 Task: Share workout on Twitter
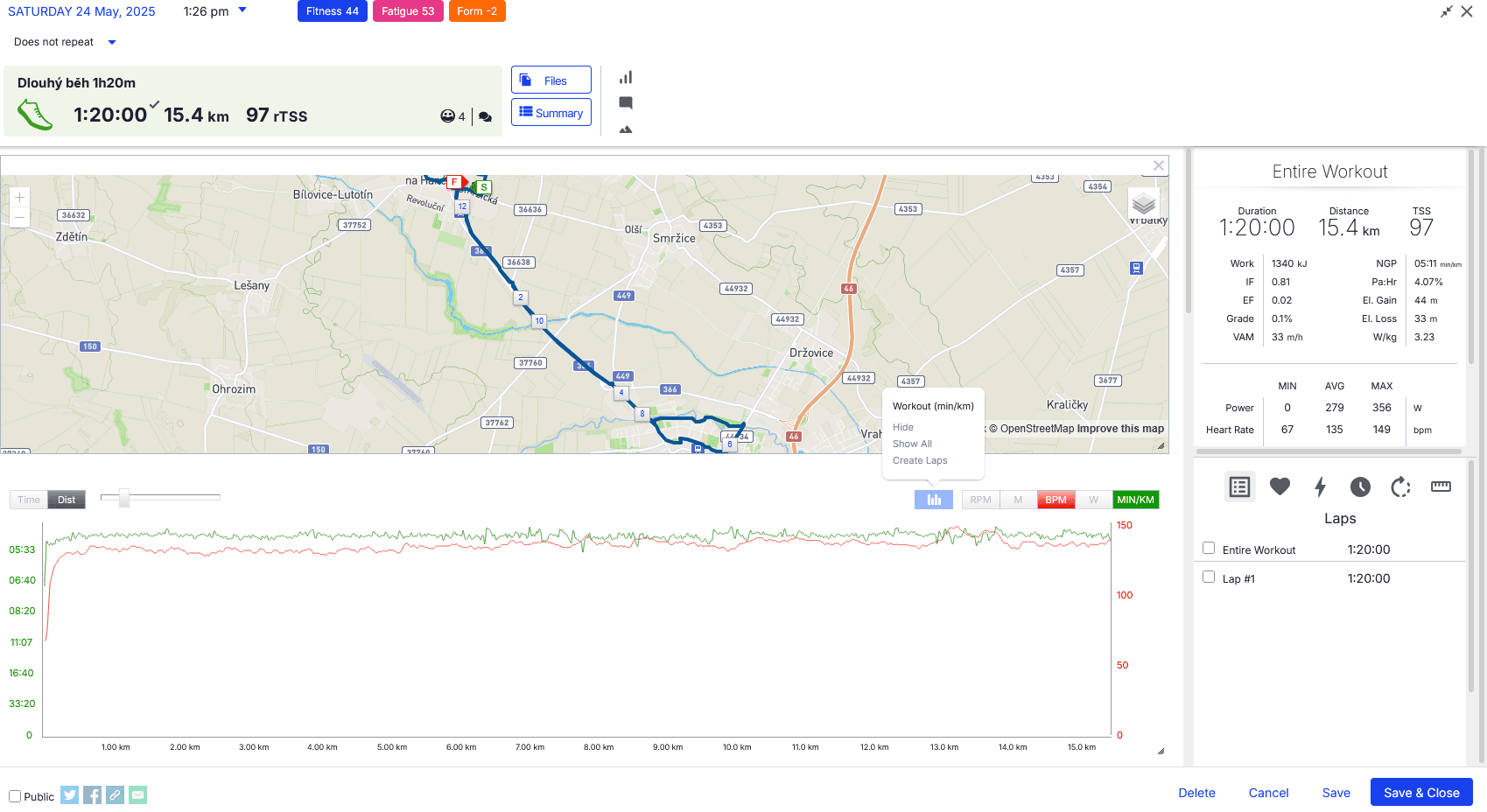(x=70, y=794)
